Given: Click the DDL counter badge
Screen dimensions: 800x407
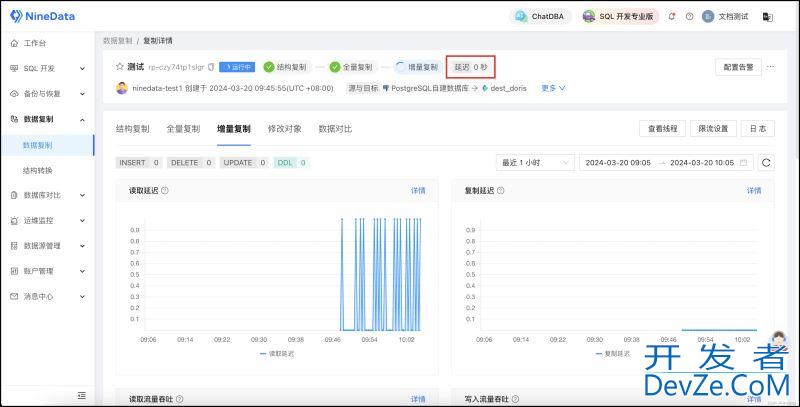Looking at the screenshot, I should [x=291, y=163].
